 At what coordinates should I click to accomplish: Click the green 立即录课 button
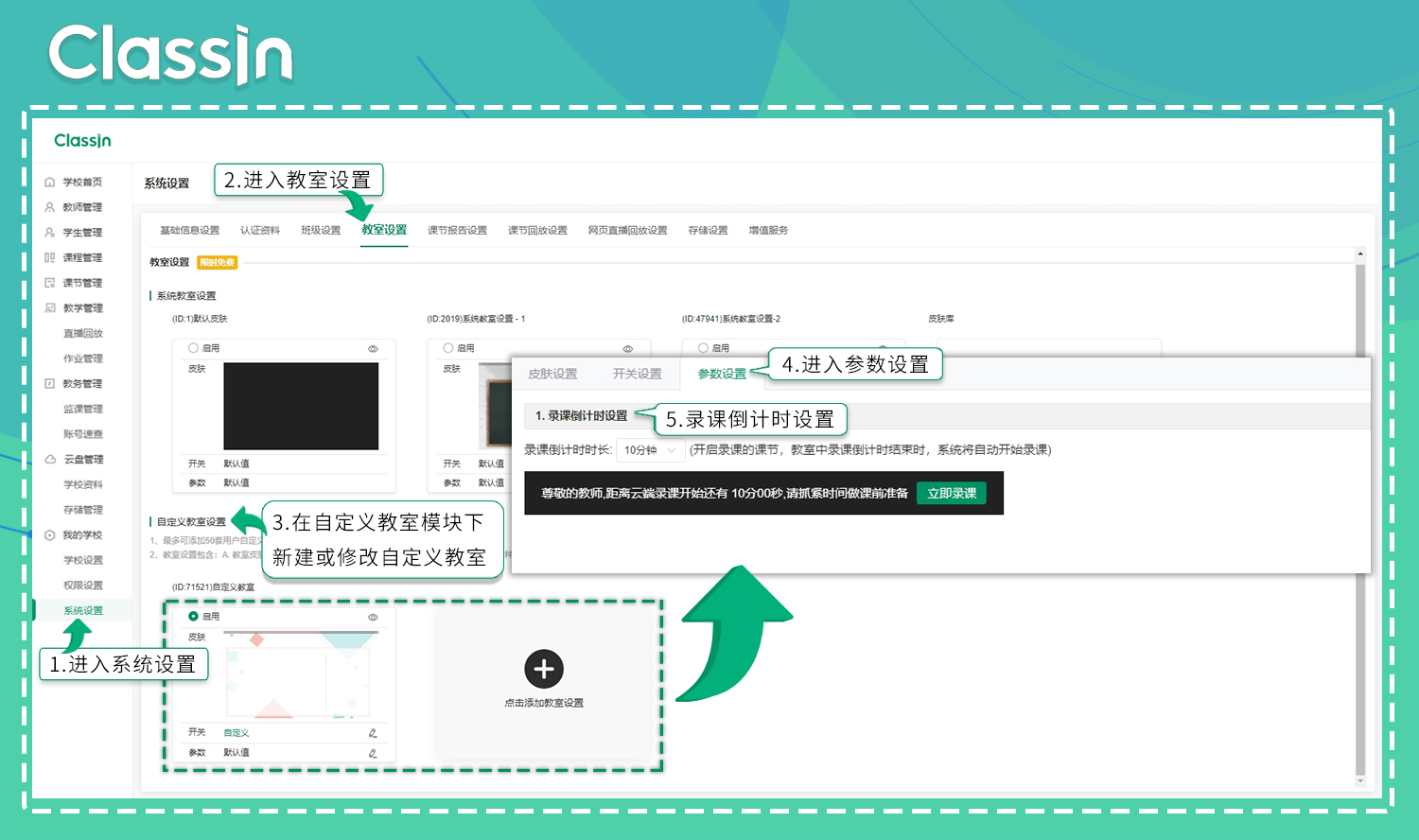[x=952, y=493]
